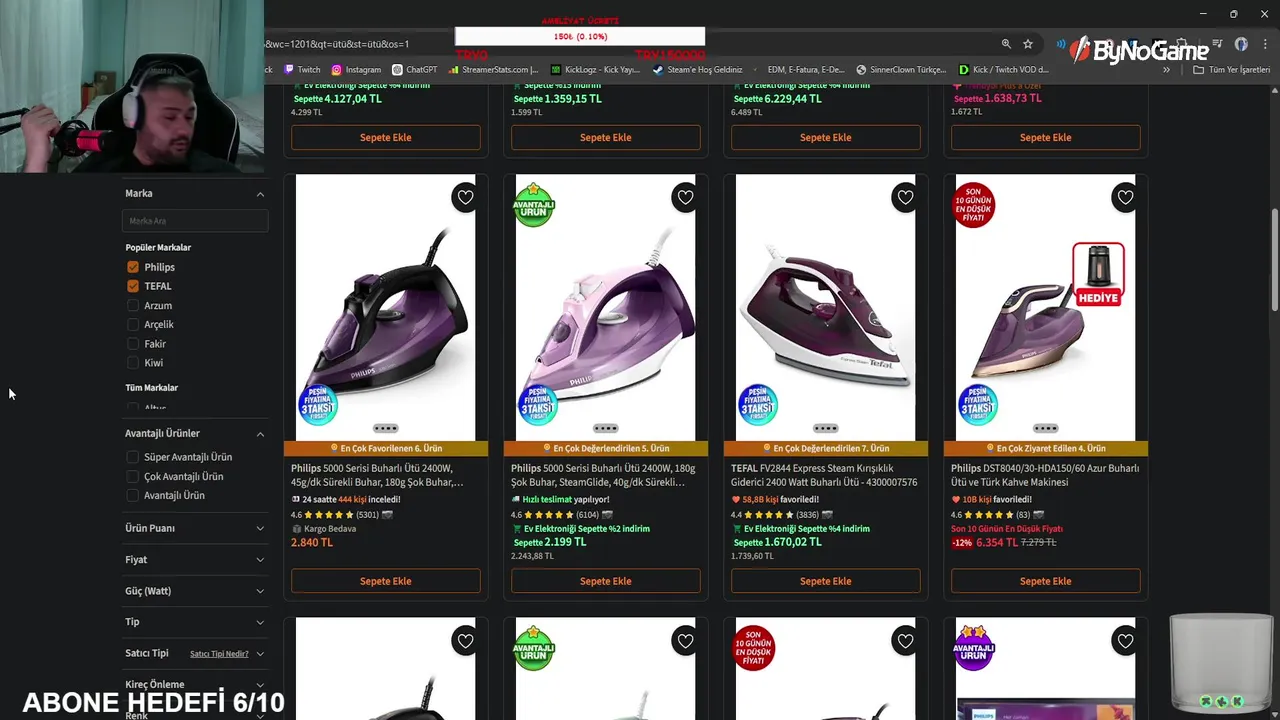Viewport: 1280px width, 720px height.
Task: Add TEFAL FV2844 to cart
Action: [x=826, y=581]
